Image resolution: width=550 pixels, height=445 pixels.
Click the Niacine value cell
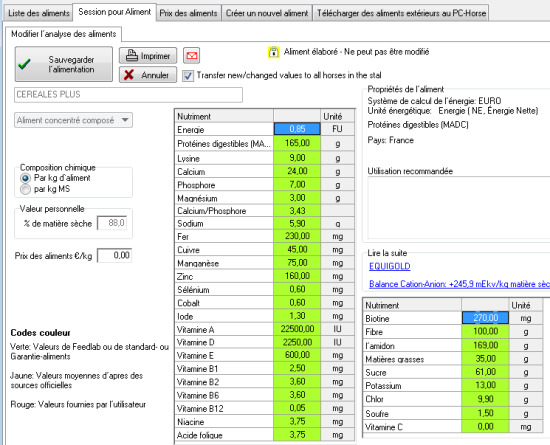pyautogui.click(x=297, y=422)
